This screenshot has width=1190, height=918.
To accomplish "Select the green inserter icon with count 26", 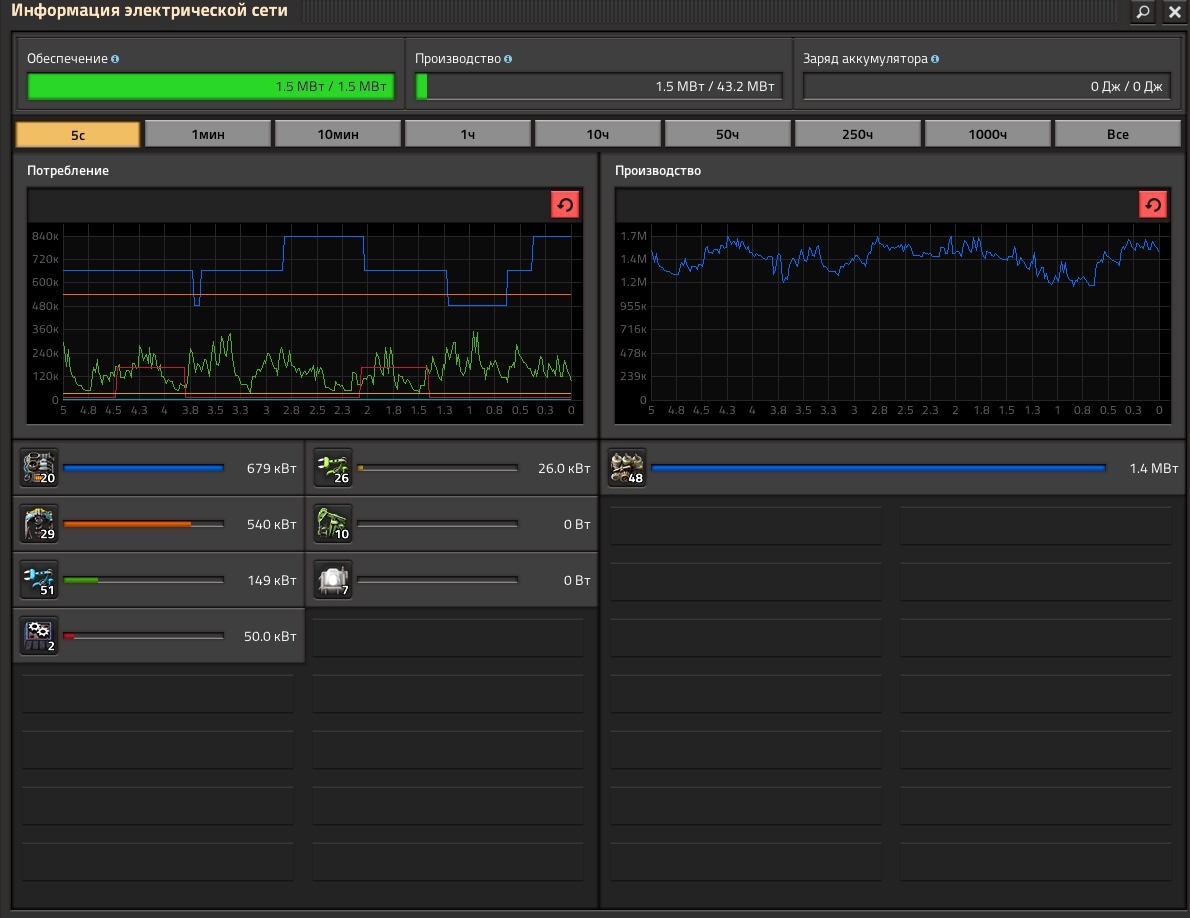I will point(333,467).
